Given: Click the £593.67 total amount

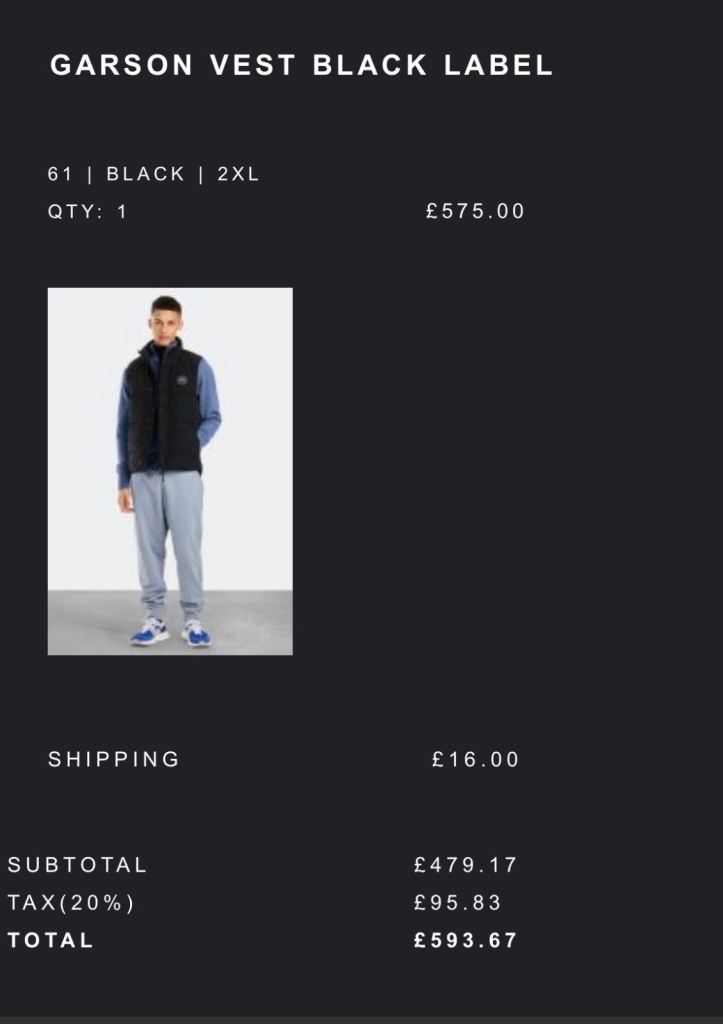Looking at the screenshot, I should 466,941.
